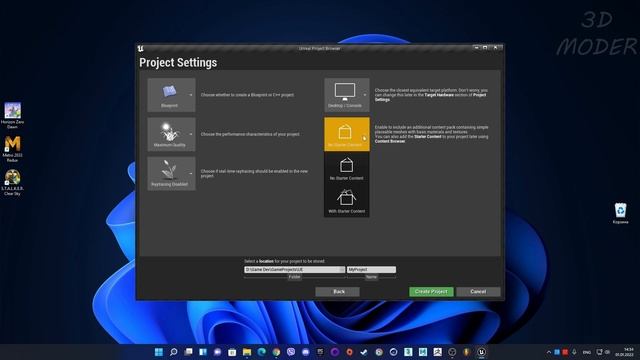
Task: Click the Project Settings heading
Action: point(178,62)
